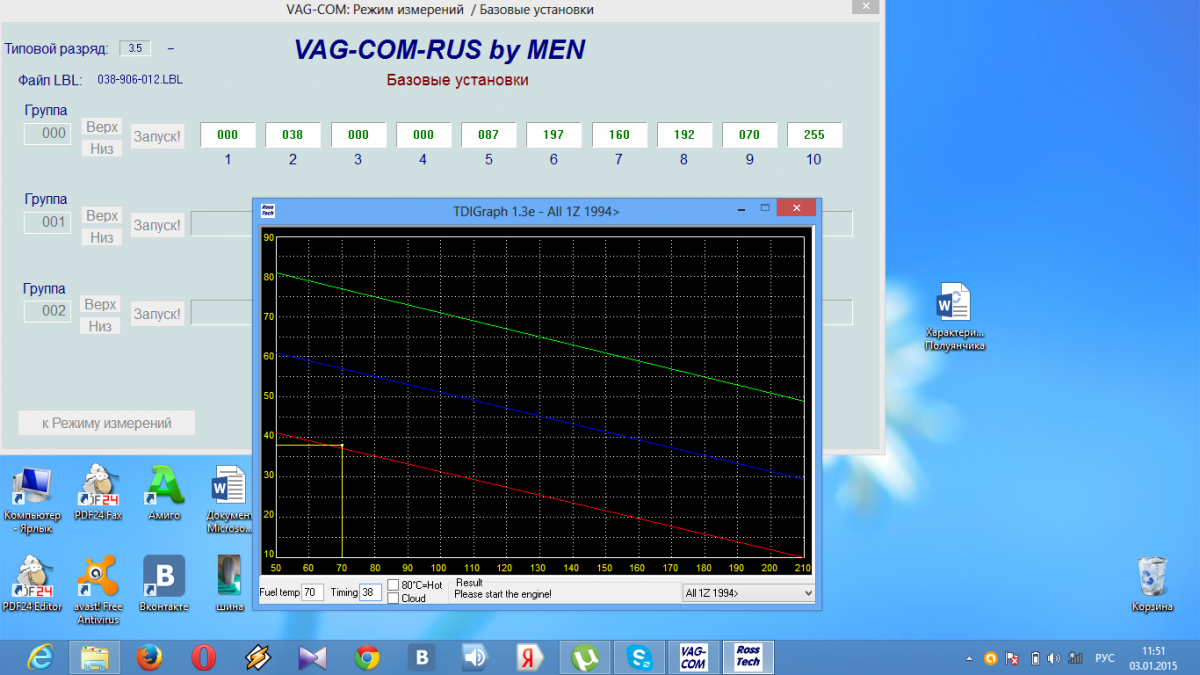The image size is (1200, 675).
Task: Open the VAG-COM taskbar icon
Action: coord(693,656)
